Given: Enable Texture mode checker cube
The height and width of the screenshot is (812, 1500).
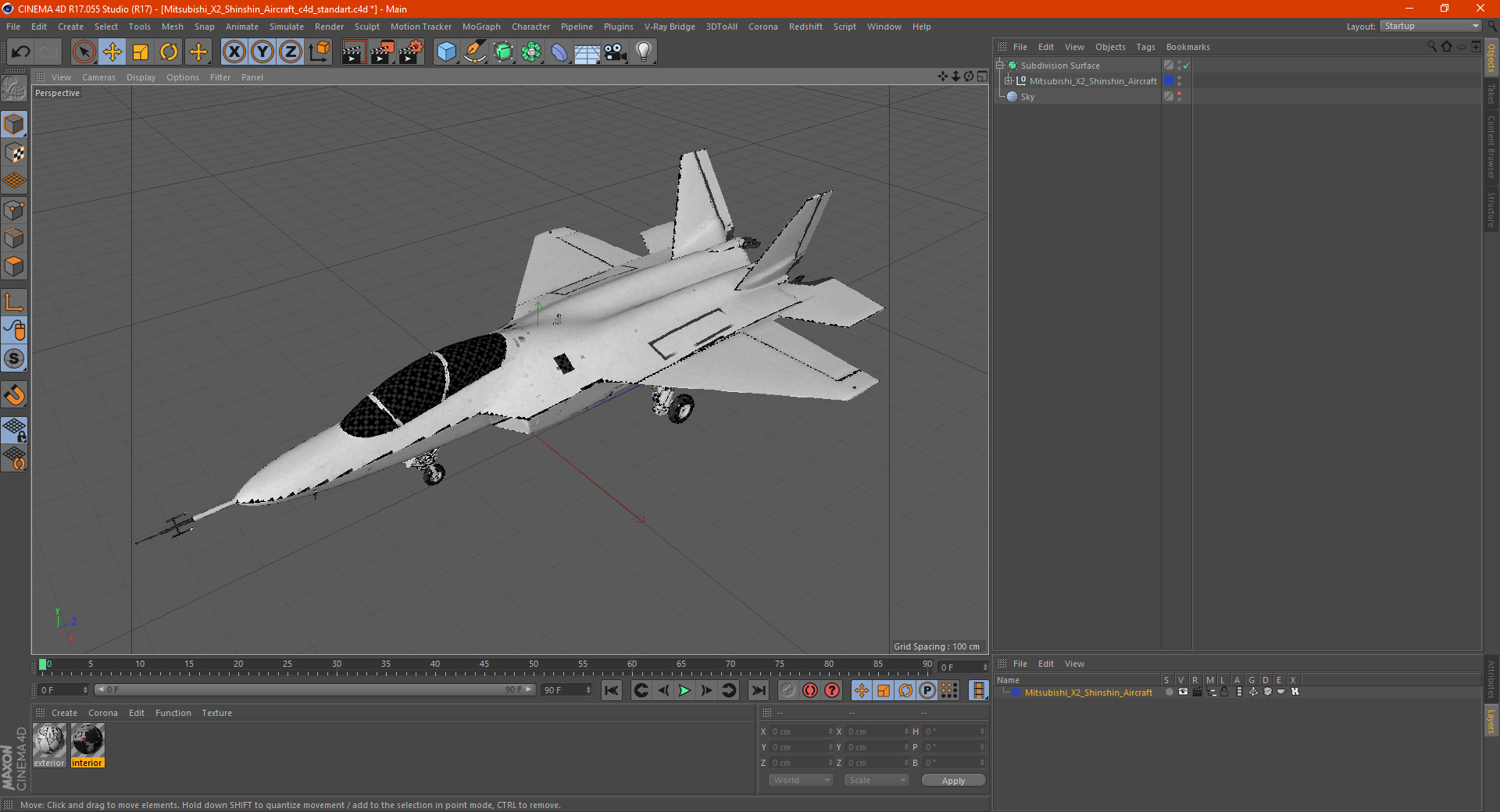Looking at the screenshot, I should 14,153.
